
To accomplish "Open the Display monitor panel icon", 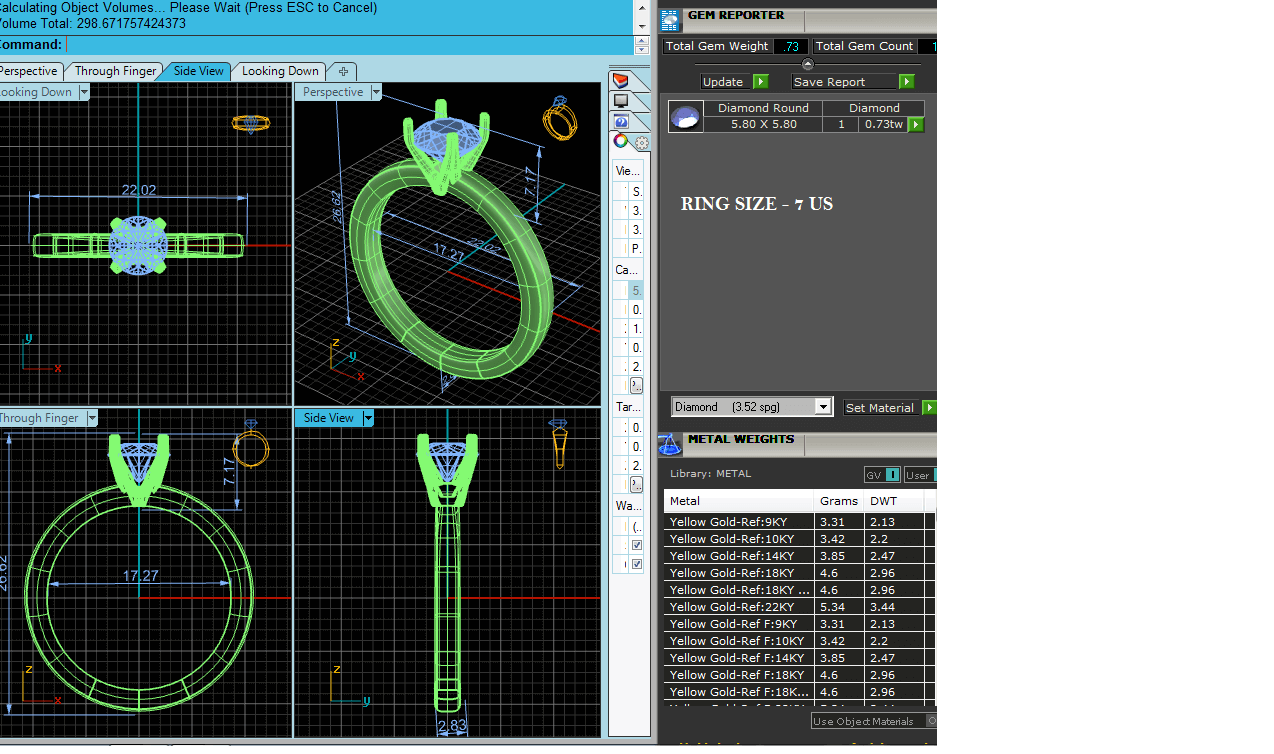I will click(621, 101).
